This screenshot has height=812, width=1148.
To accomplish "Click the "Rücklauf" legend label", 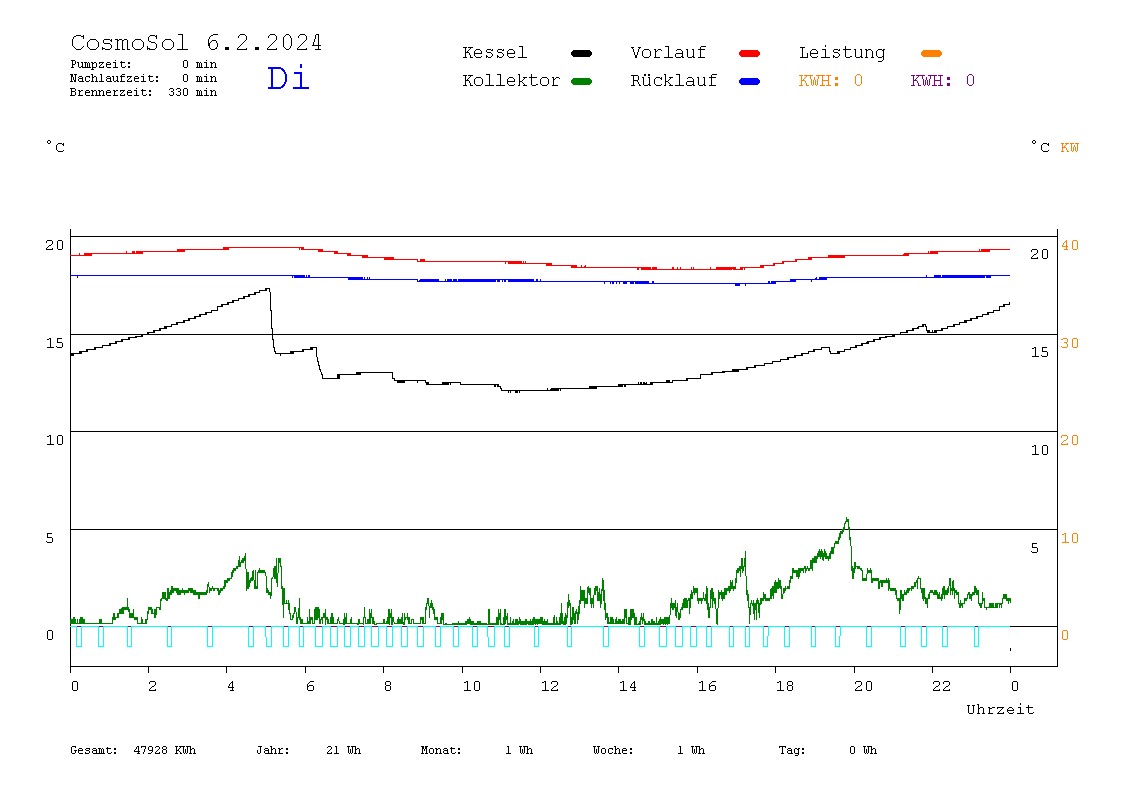I will [x=674, y=81].
